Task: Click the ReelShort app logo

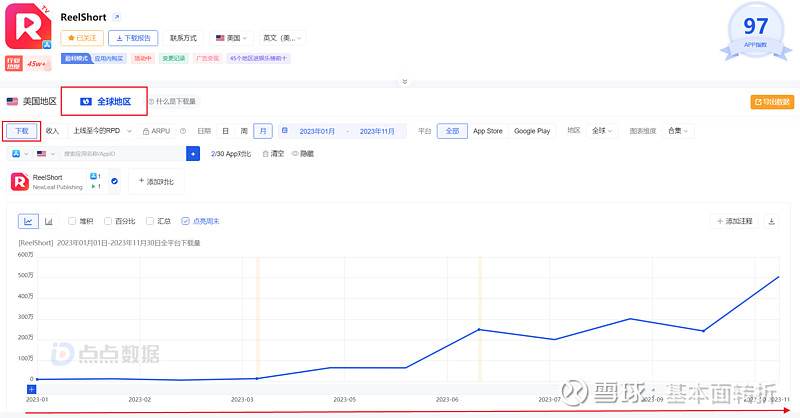Action: coord(25,28)
